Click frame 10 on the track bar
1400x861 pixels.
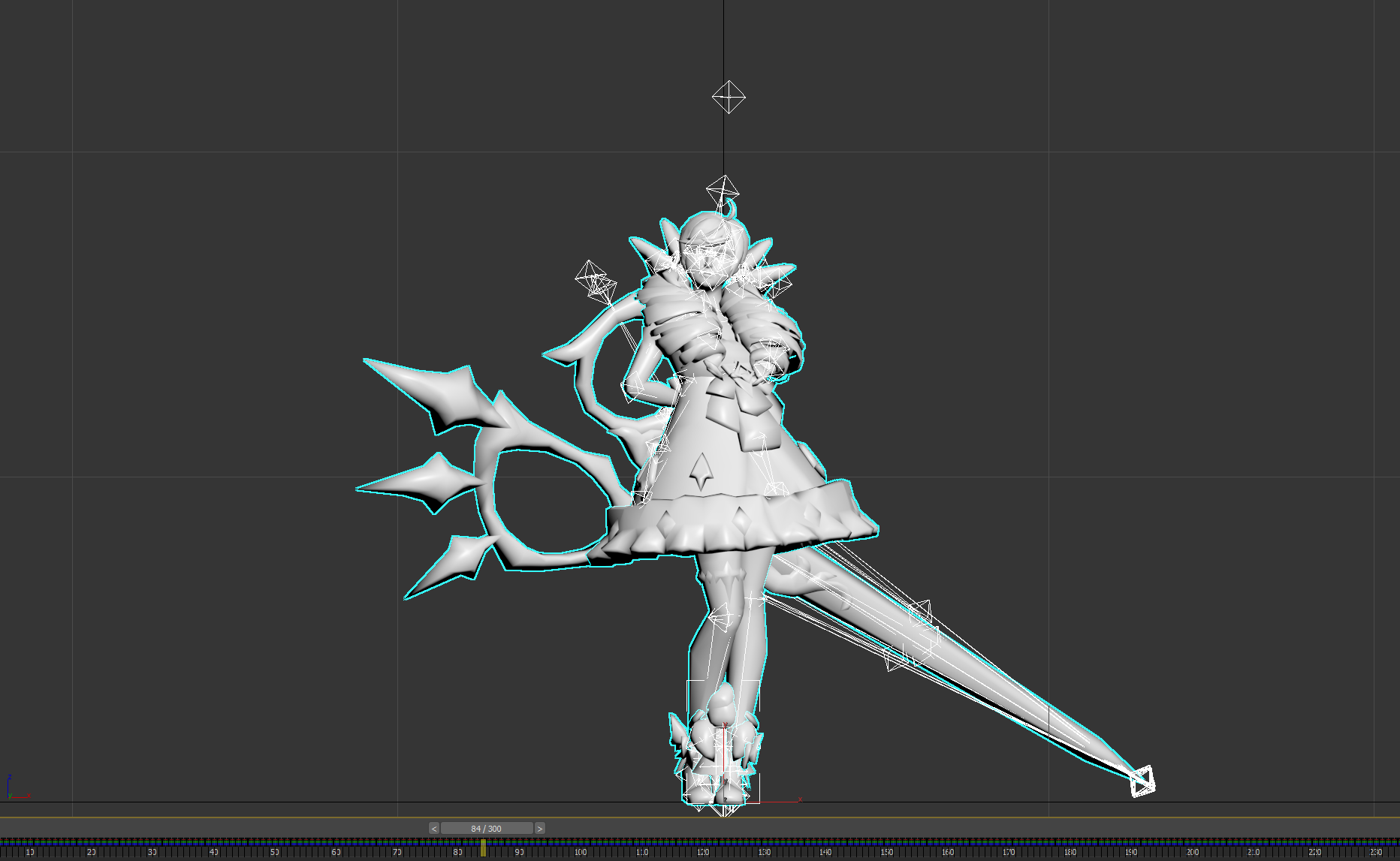[29, 852]
